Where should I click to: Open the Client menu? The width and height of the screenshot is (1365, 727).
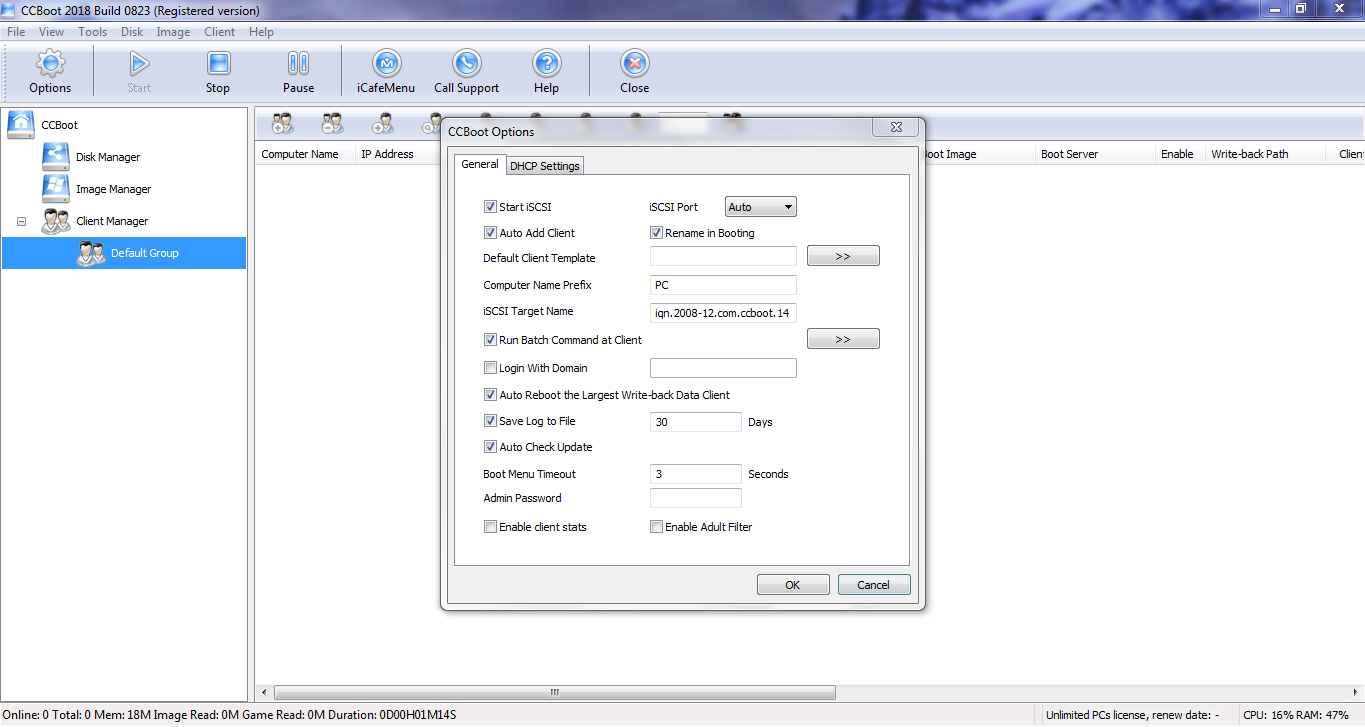[219, 32]
